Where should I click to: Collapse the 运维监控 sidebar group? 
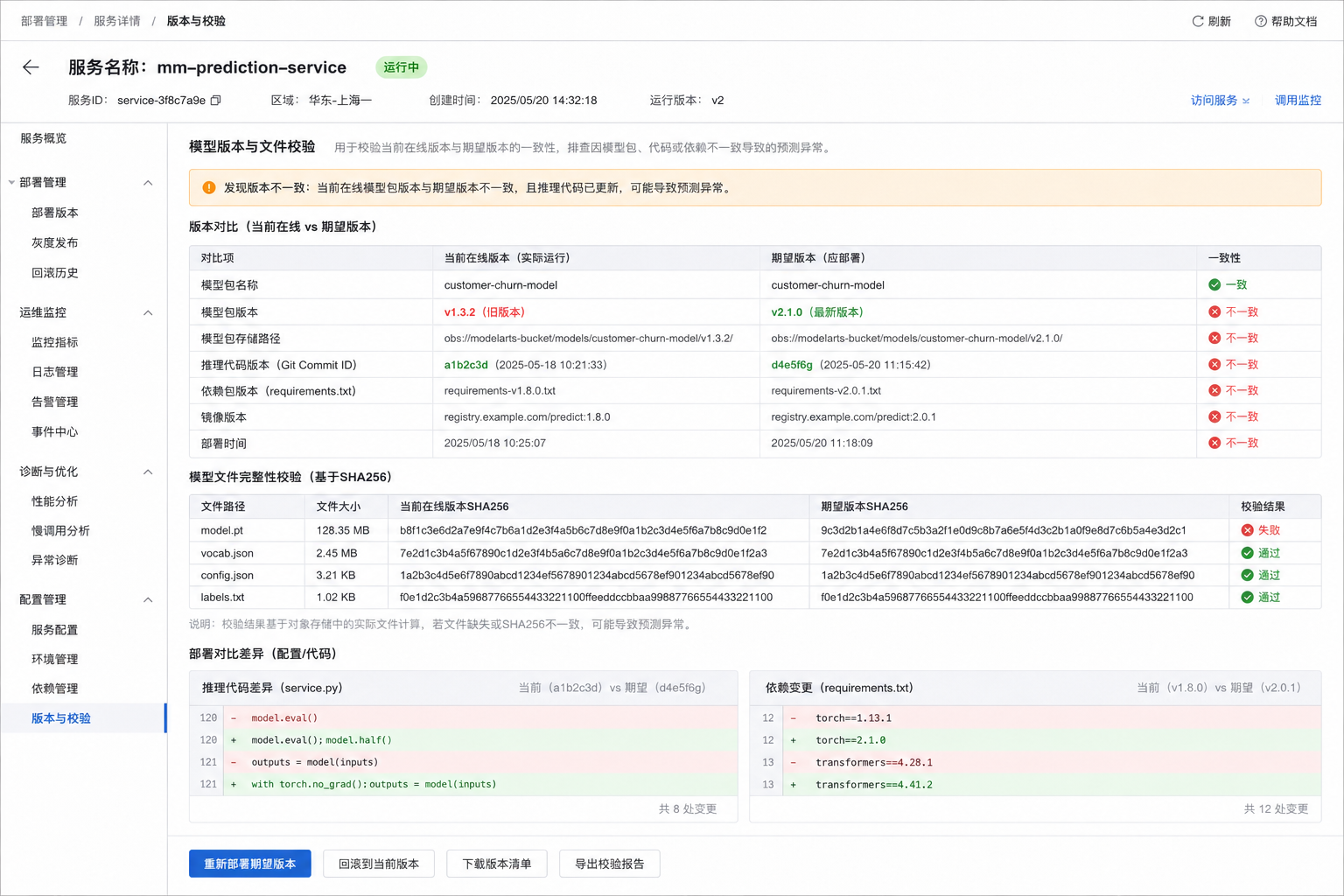click(148, 312)
